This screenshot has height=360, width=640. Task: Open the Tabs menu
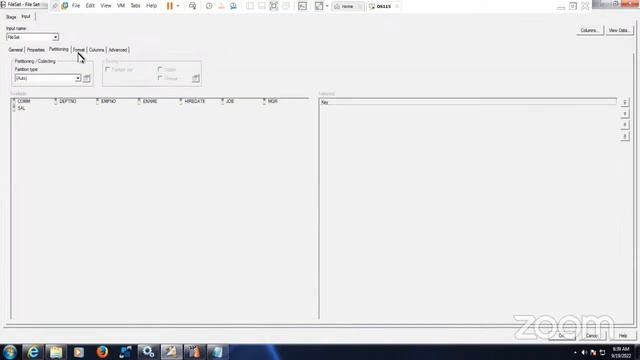point(136,6)
